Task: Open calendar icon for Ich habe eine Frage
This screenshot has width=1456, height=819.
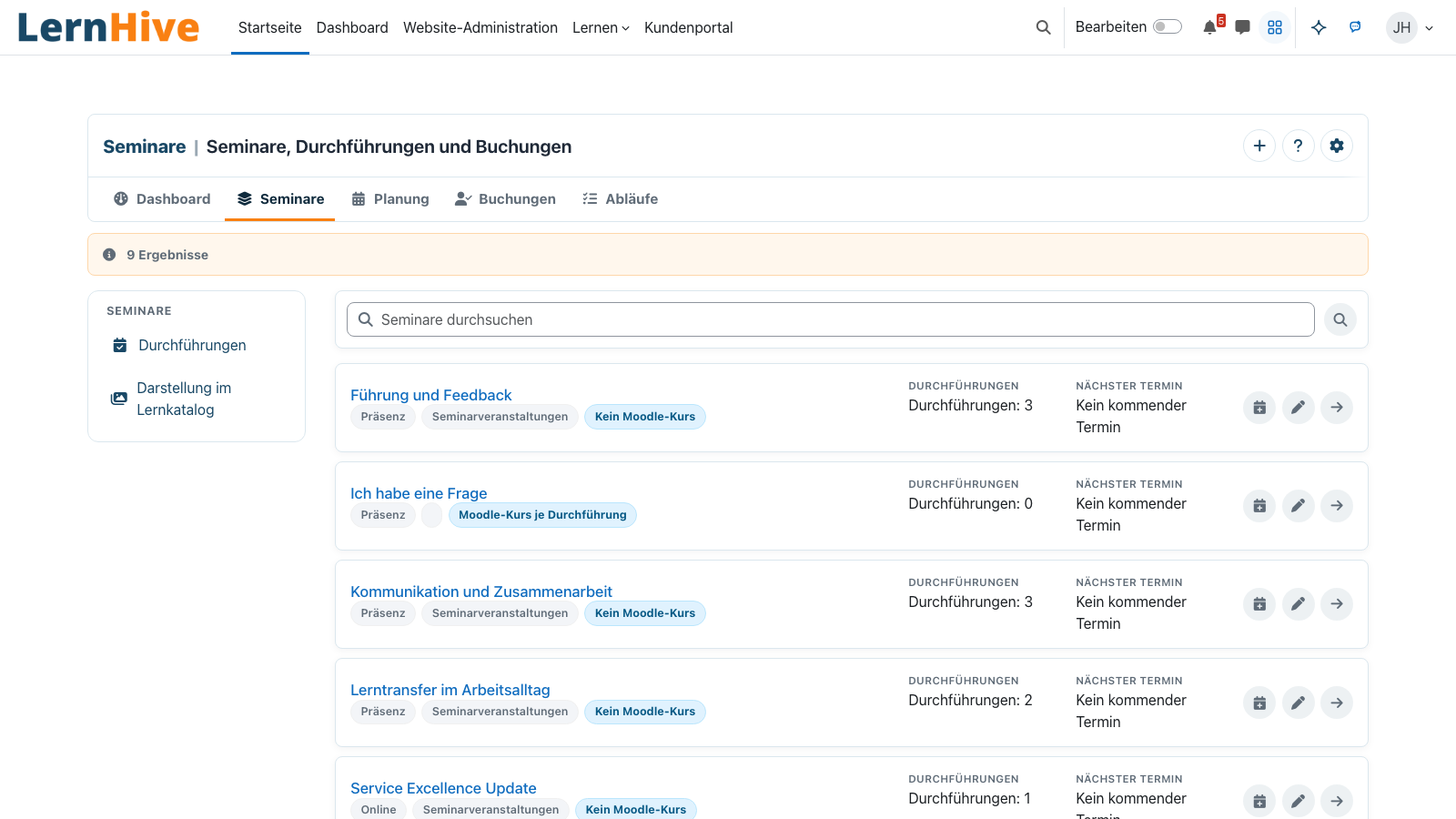Action: point(1259,506)
